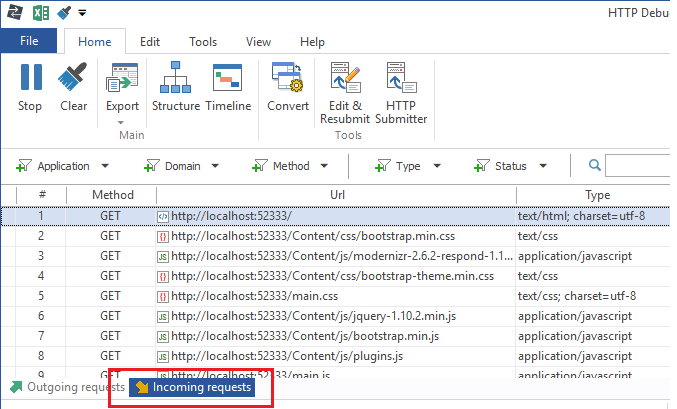Screen dimensions: 677x409
Task: Click the Domain filter funnel icon
Action: (x=152, y=165)
